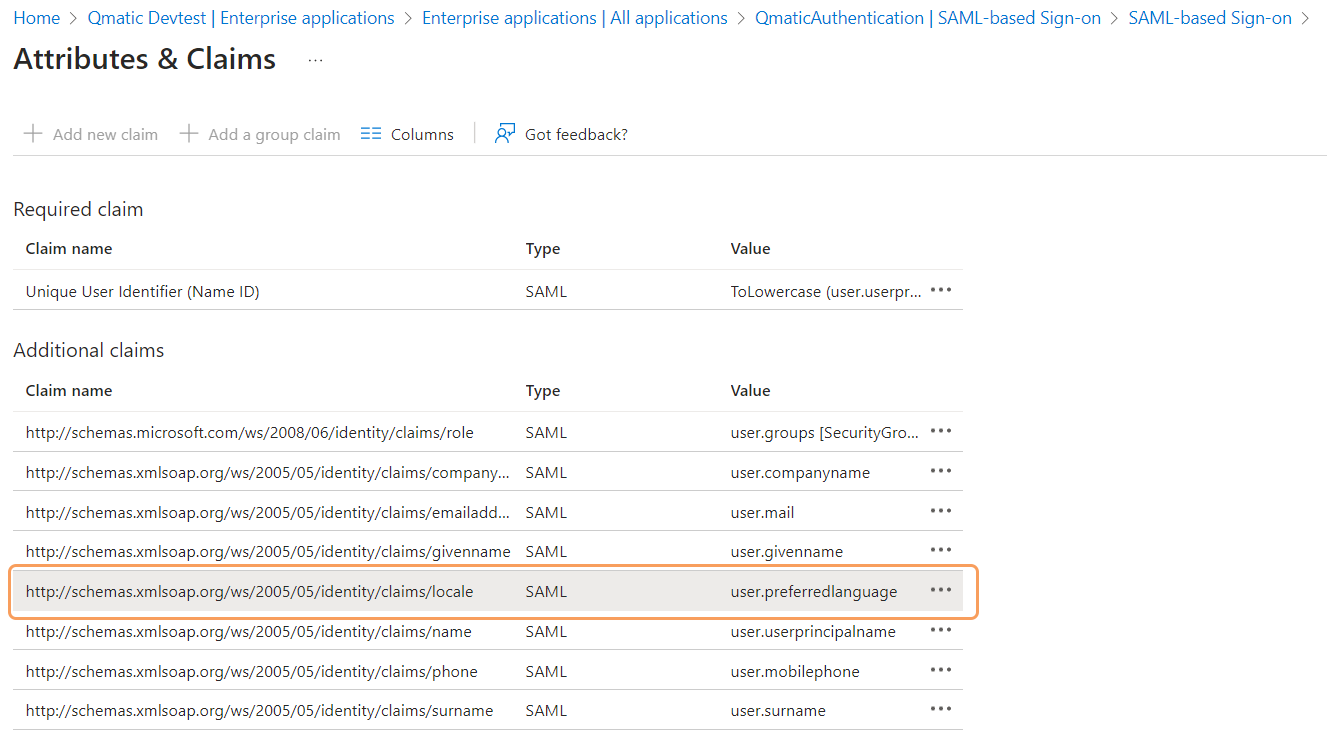This screenshot has height=748, width=1327.
Task: Return to SAML-based Sign-on breadcrumb
Action: pyautogui.click(x=1209, y=18)
